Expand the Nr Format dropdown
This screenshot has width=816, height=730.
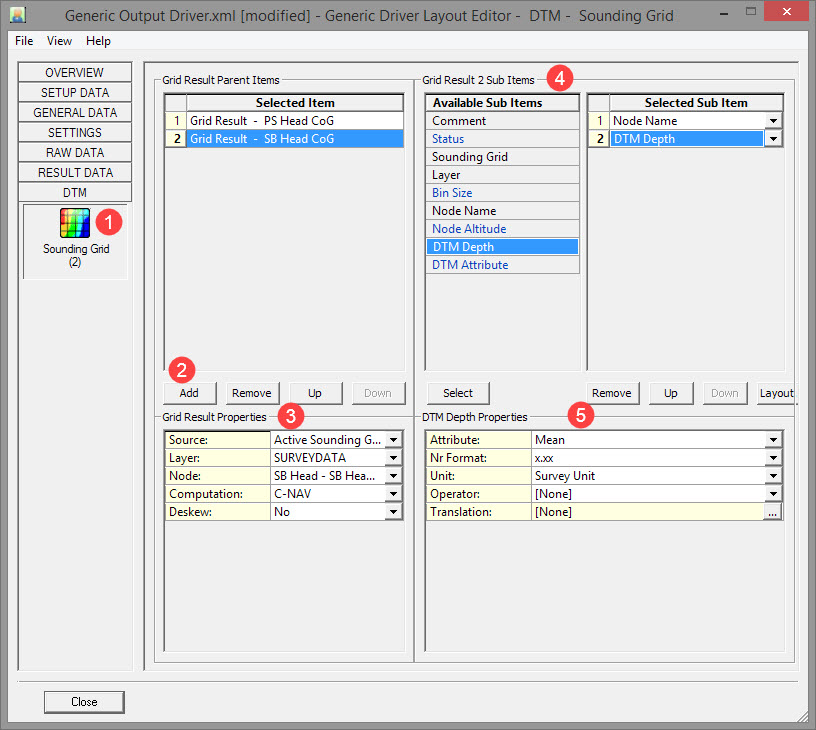pyautogui.click(x=773, y=458)
